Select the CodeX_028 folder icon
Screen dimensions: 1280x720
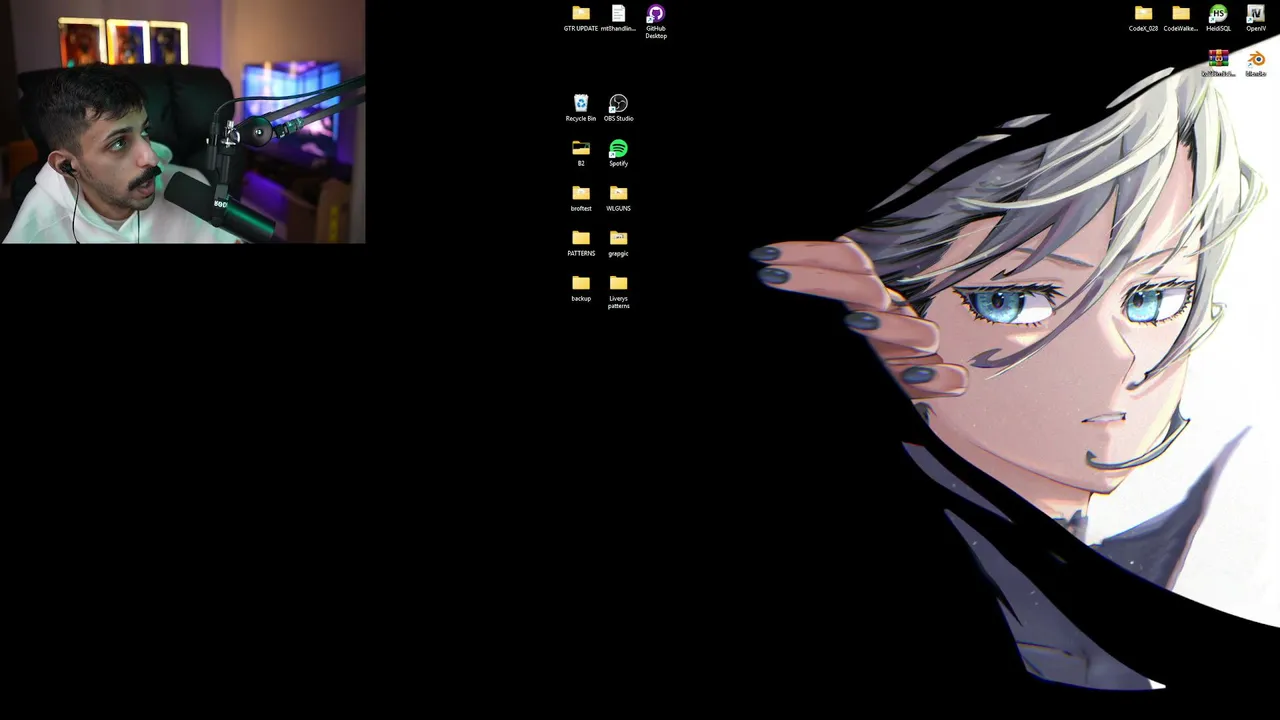point(1143,13)
